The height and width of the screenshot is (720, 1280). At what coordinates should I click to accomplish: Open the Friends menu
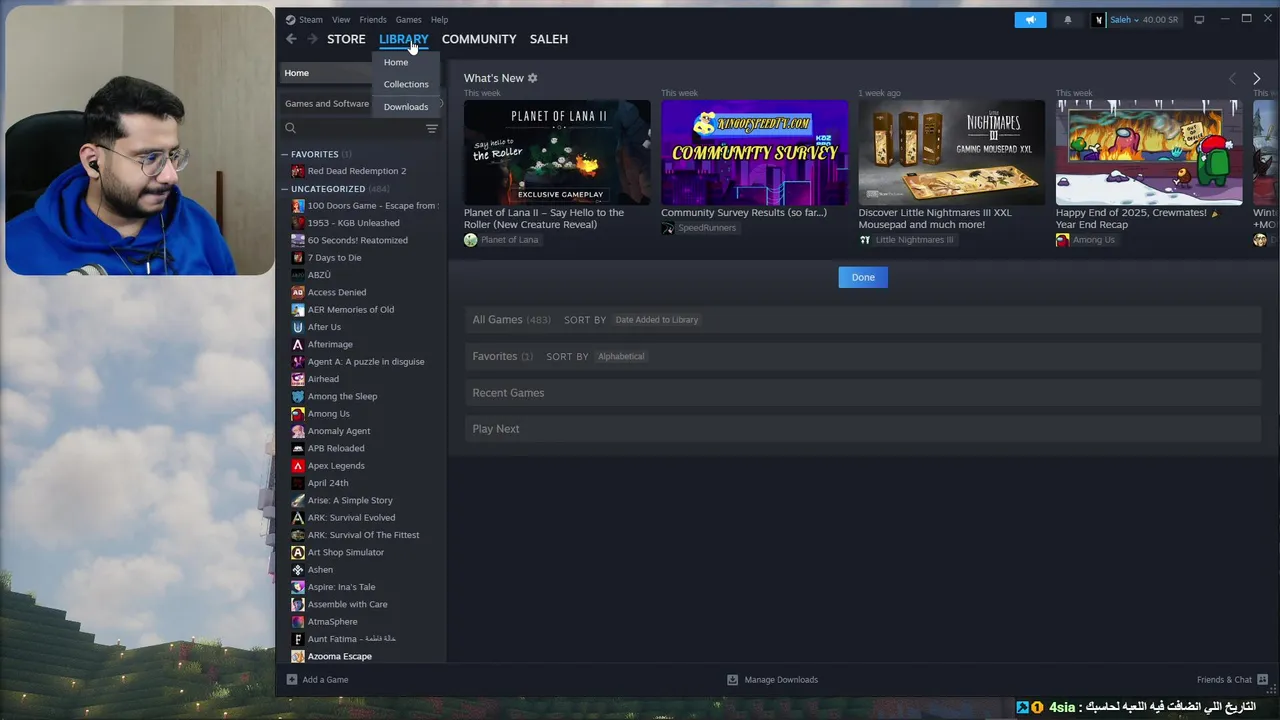(x=373, y=20)
